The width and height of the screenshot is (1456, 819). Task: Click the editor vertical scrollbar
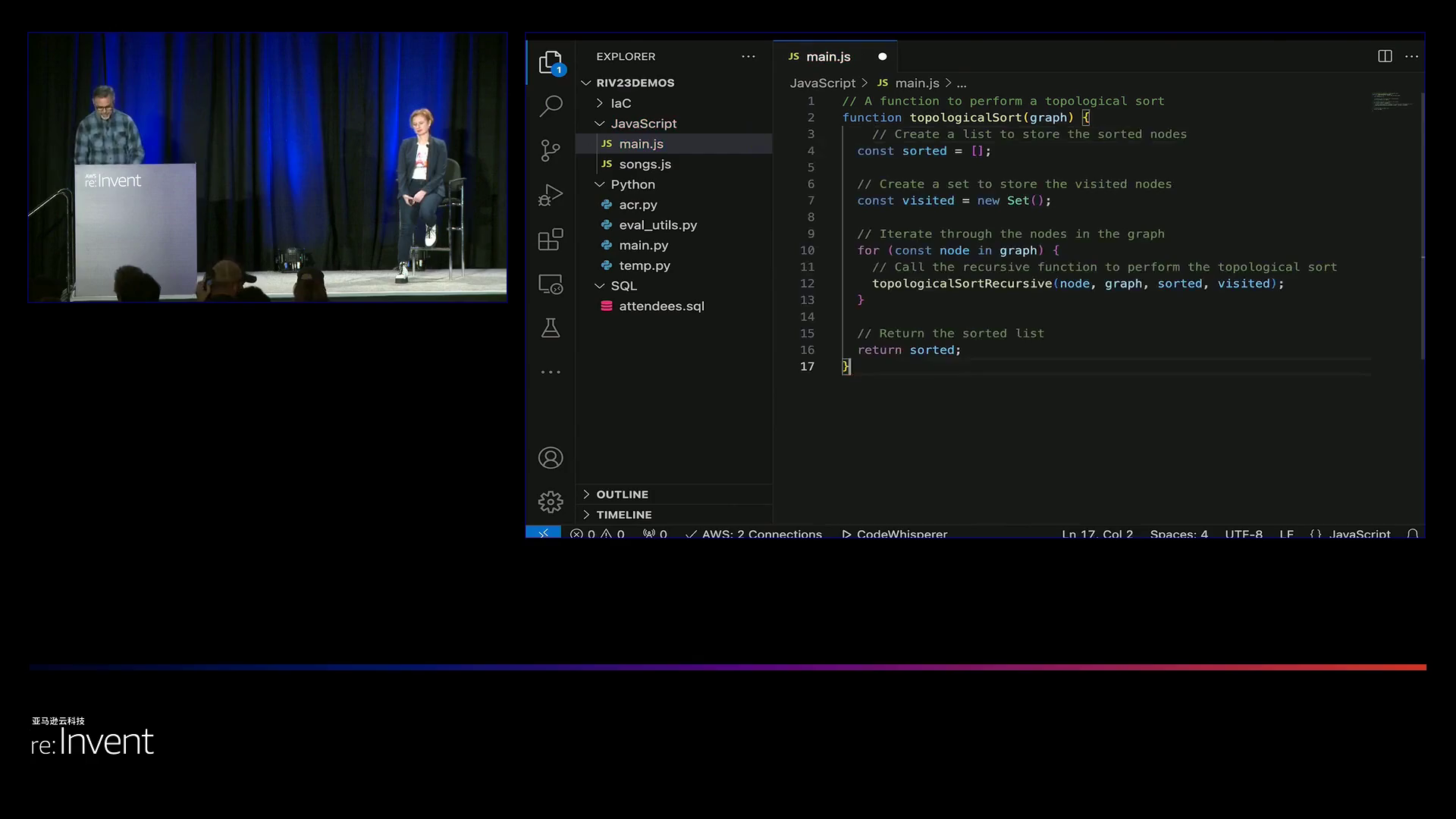(x=1422, y=227)
